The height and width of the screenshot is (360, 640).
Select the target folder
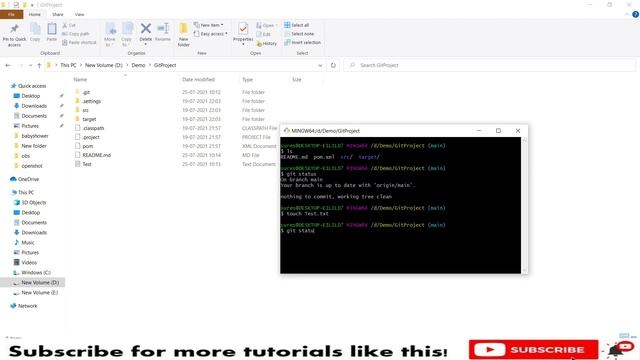pos(89,119)
